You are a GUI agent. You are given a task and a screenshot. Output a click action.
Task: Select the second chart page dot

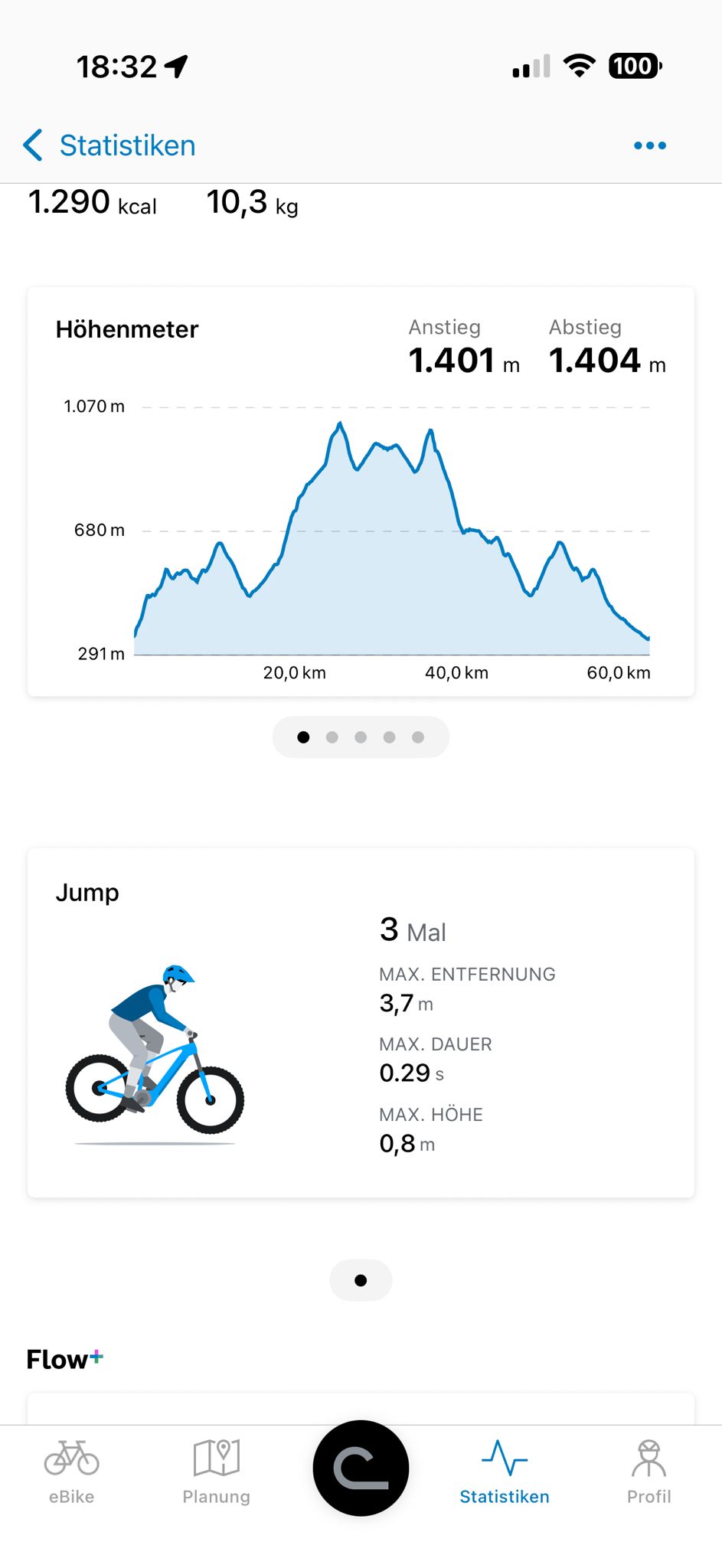(x=332, y=737)
